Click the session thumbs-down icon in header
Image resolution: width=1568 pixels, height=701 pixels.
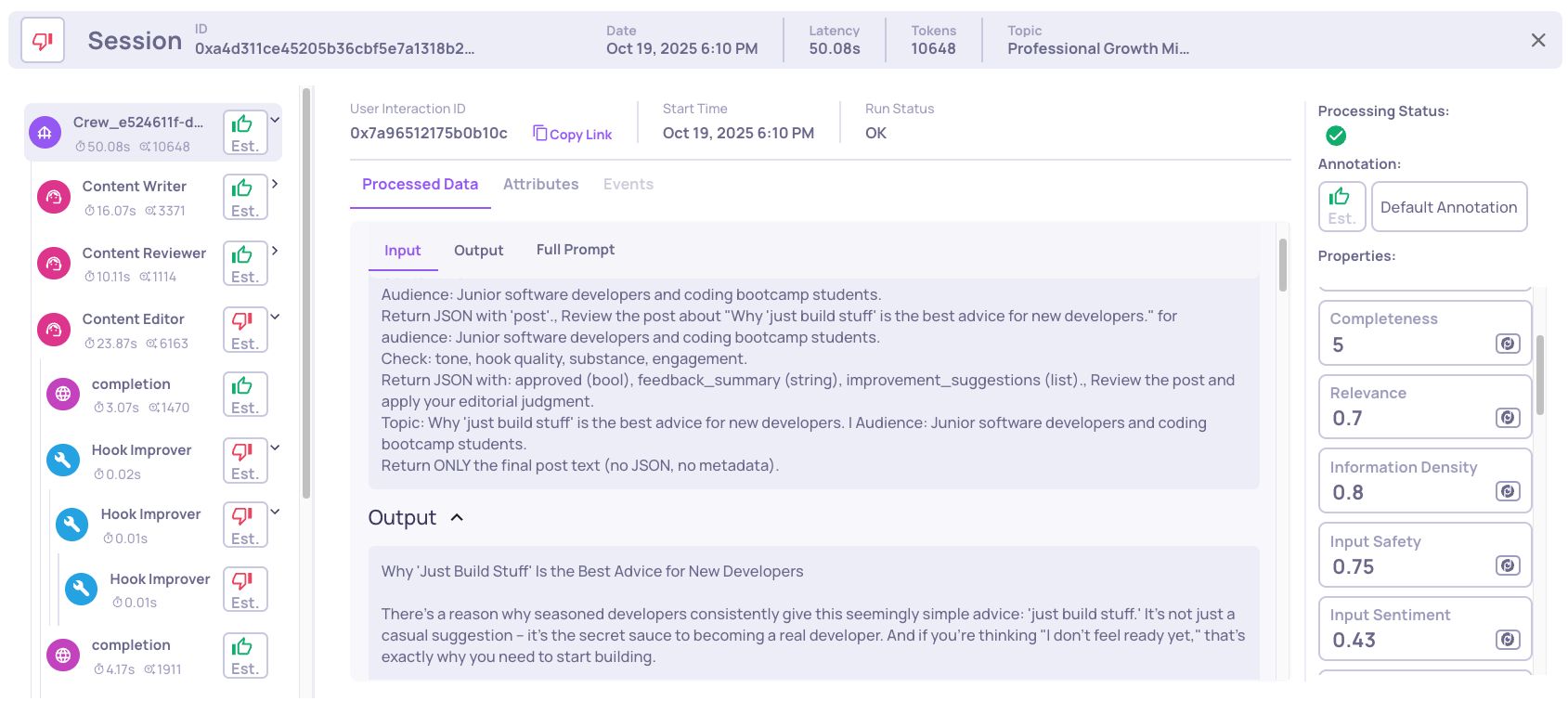43,41
